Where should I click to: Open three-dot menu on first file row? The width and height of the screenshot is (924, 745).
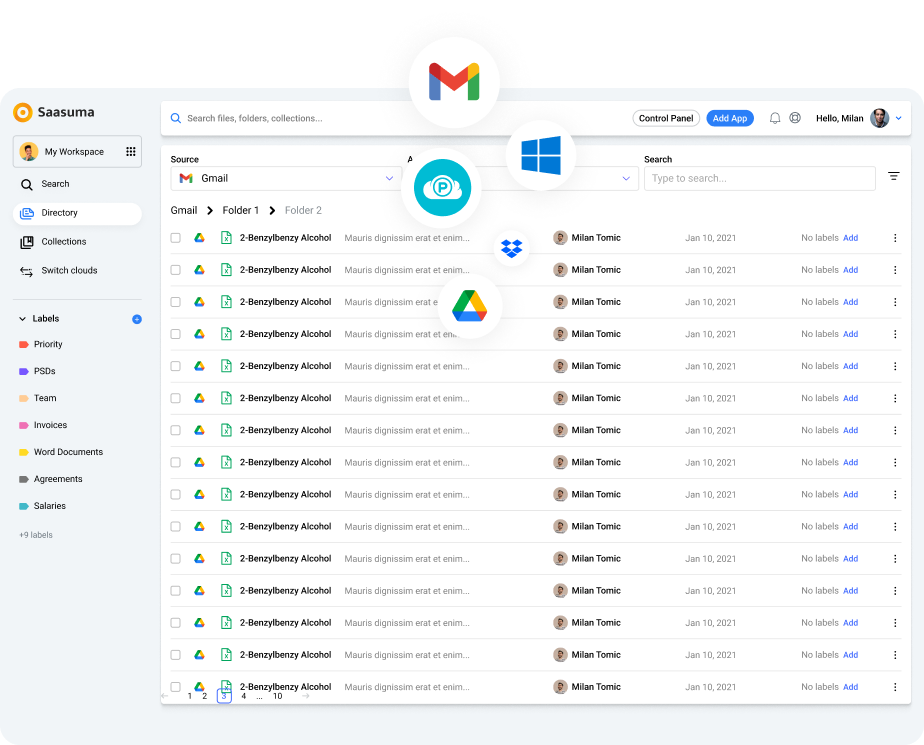tap(895, 238)
